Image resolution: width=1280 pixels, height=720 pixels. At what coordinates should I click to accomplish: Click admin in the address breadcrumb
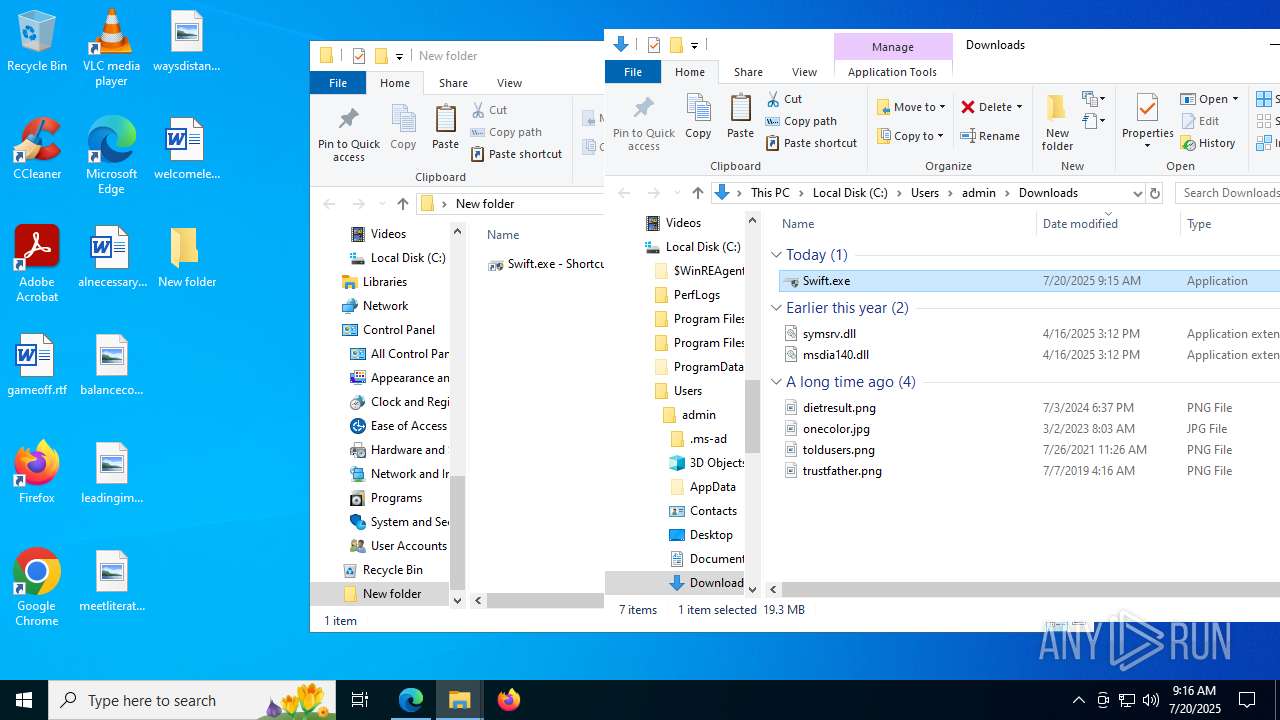pos(979,193)
